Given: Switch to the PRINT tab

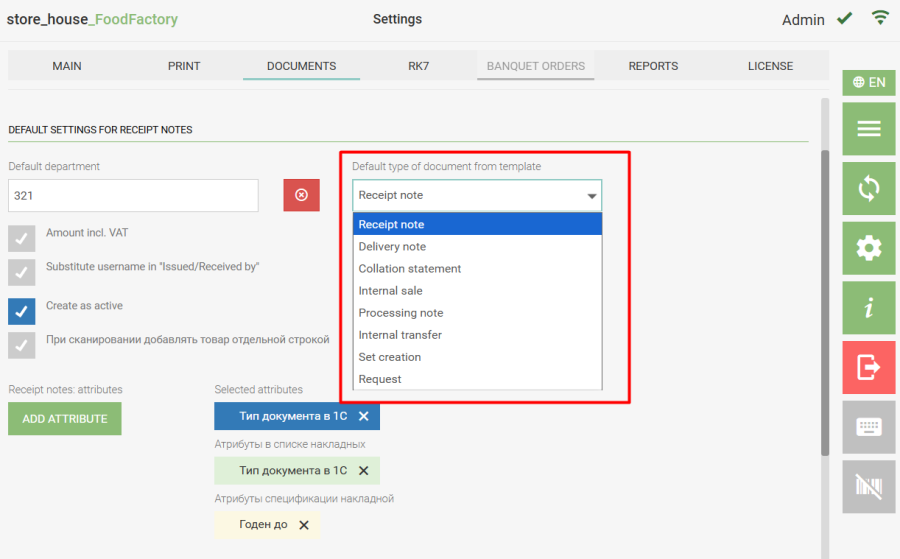Looking at the screenshot, I should coord(184,66).
